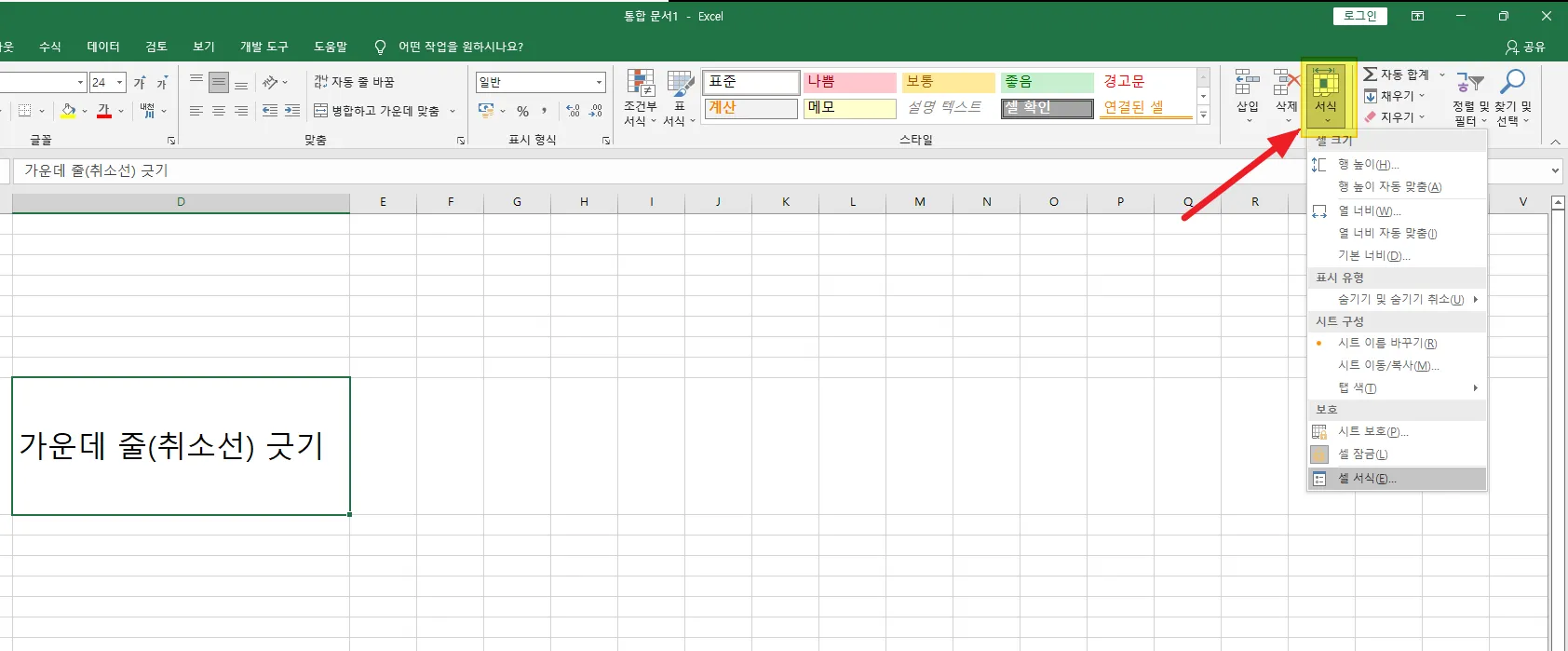This screenshot has height=651, width=1568.
Task: Open the Alignment group dialog launcher
Action: pyautogui.click(x=461, y=141)
